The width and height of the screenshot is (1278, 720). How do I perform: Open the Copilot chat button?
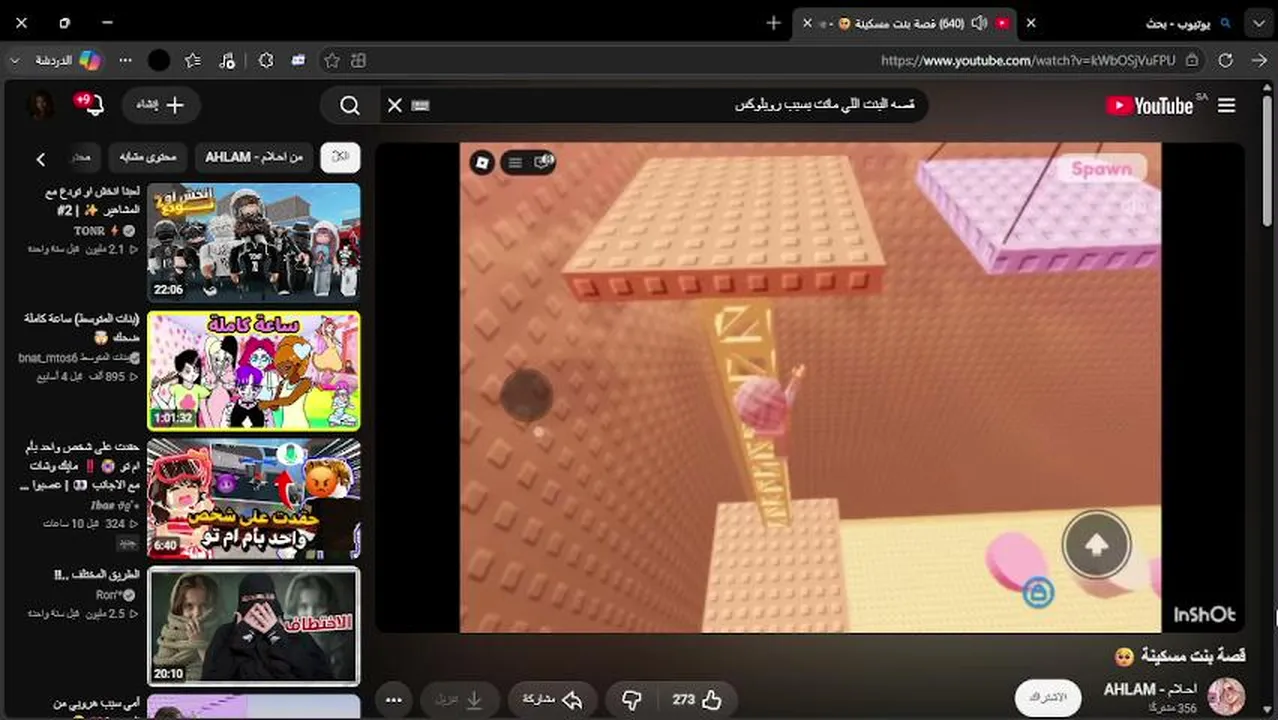68,61
